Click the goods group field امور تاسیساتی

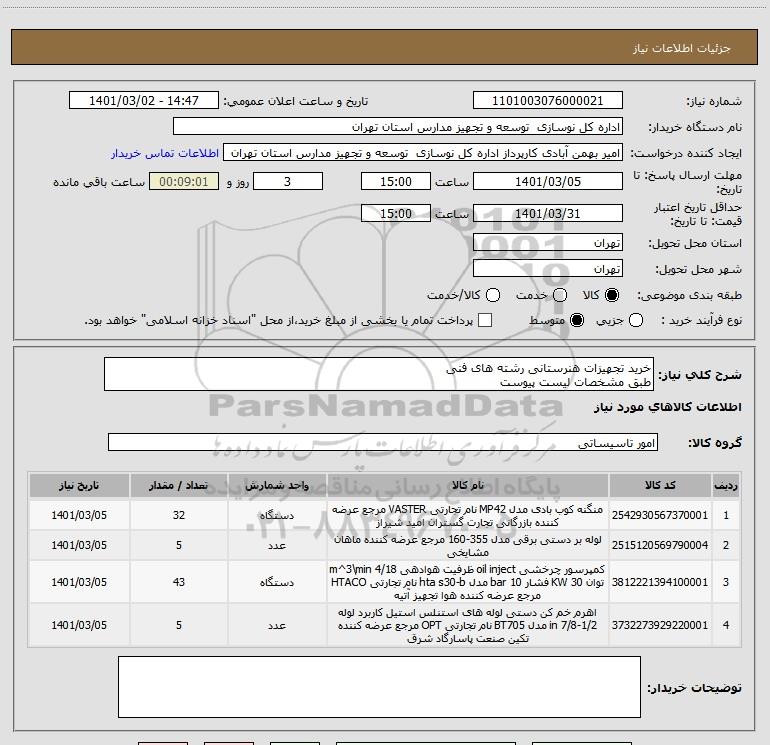tap(383, 442)
